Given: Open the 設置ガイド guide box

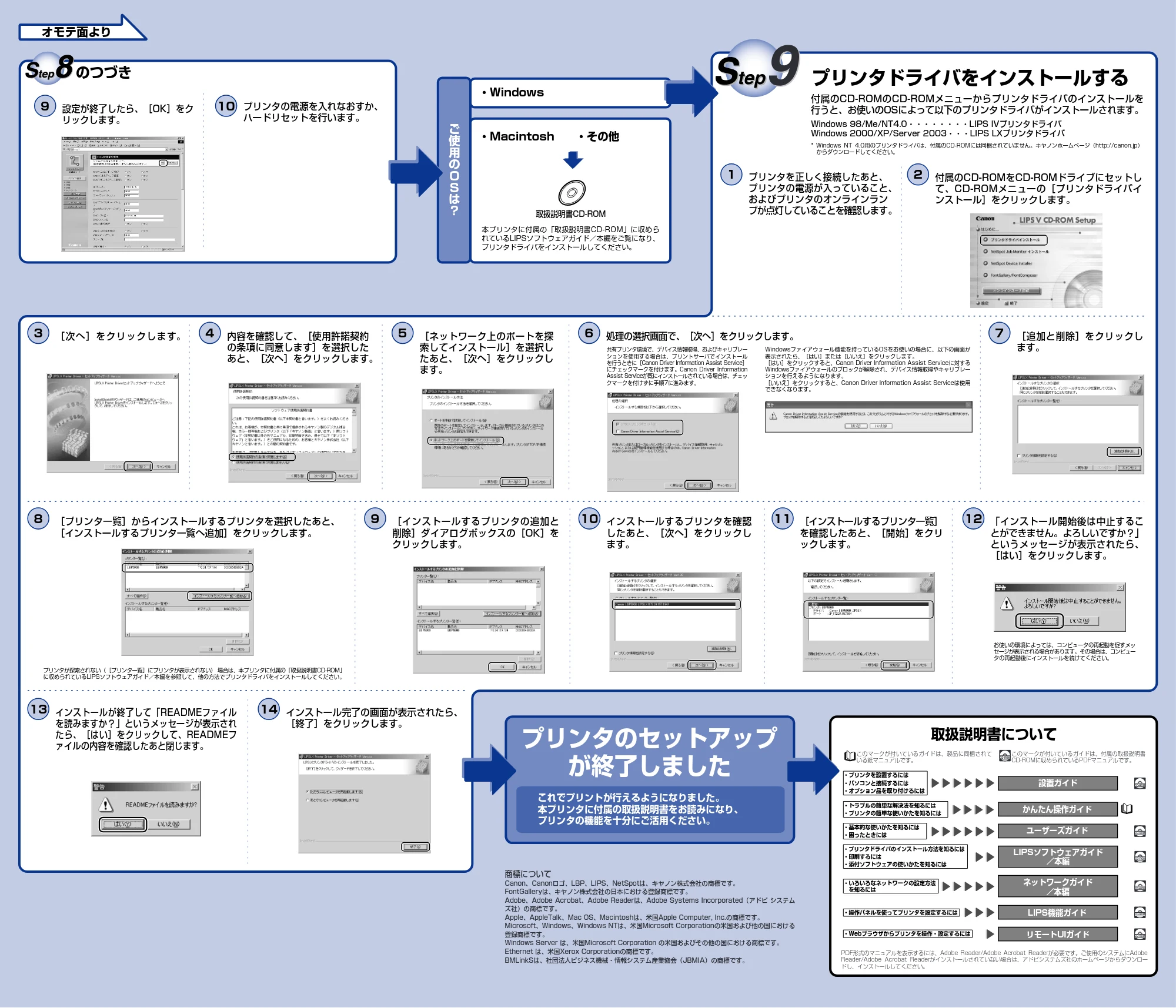Looking at the screenshot, I should click(1057, 783).
